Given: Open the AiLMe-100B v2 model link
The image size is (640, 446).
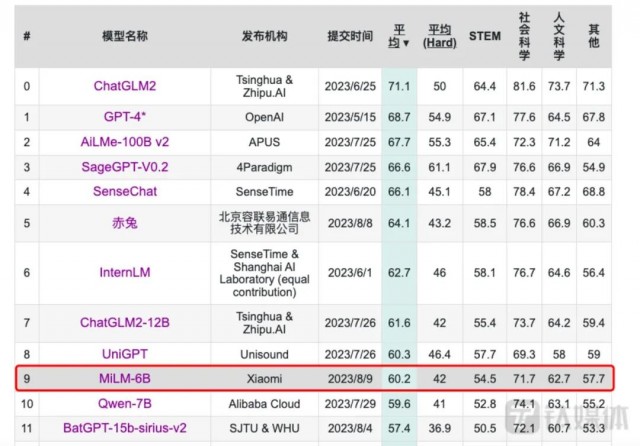Looking at the screenshot, I should click(124, 142).
